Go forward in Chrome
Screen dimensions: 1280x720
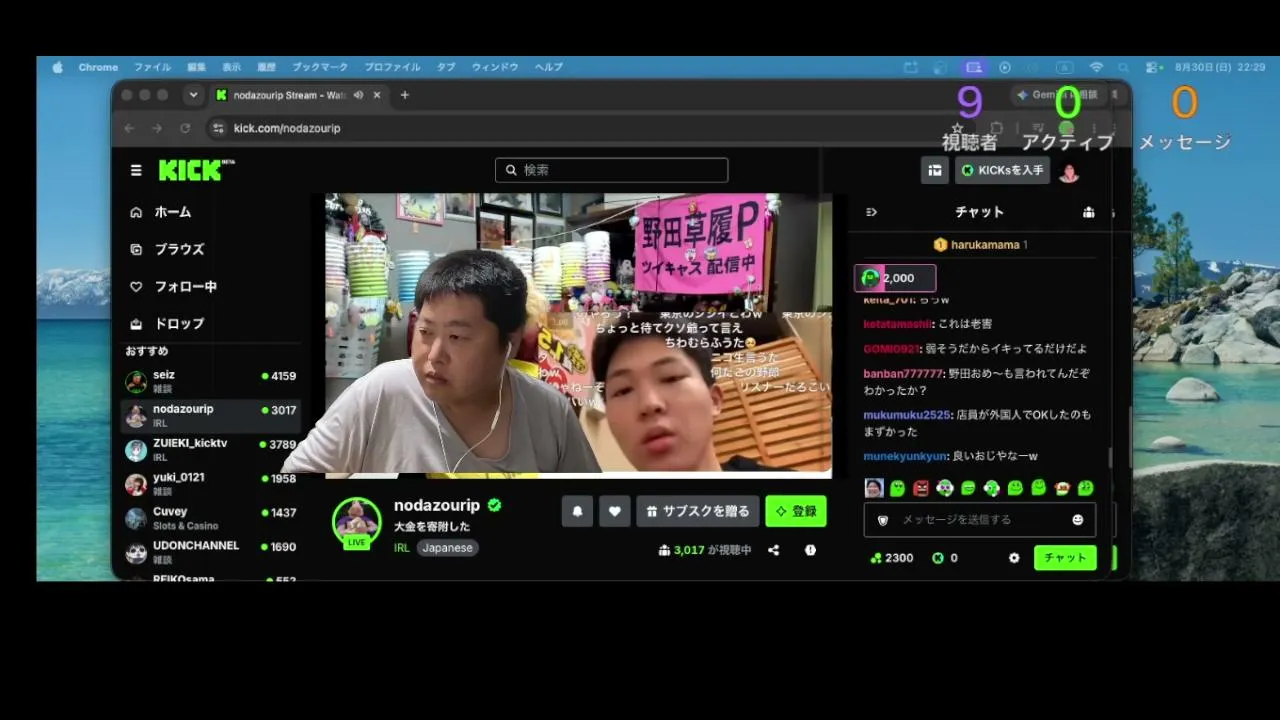[x=157, y=128]
